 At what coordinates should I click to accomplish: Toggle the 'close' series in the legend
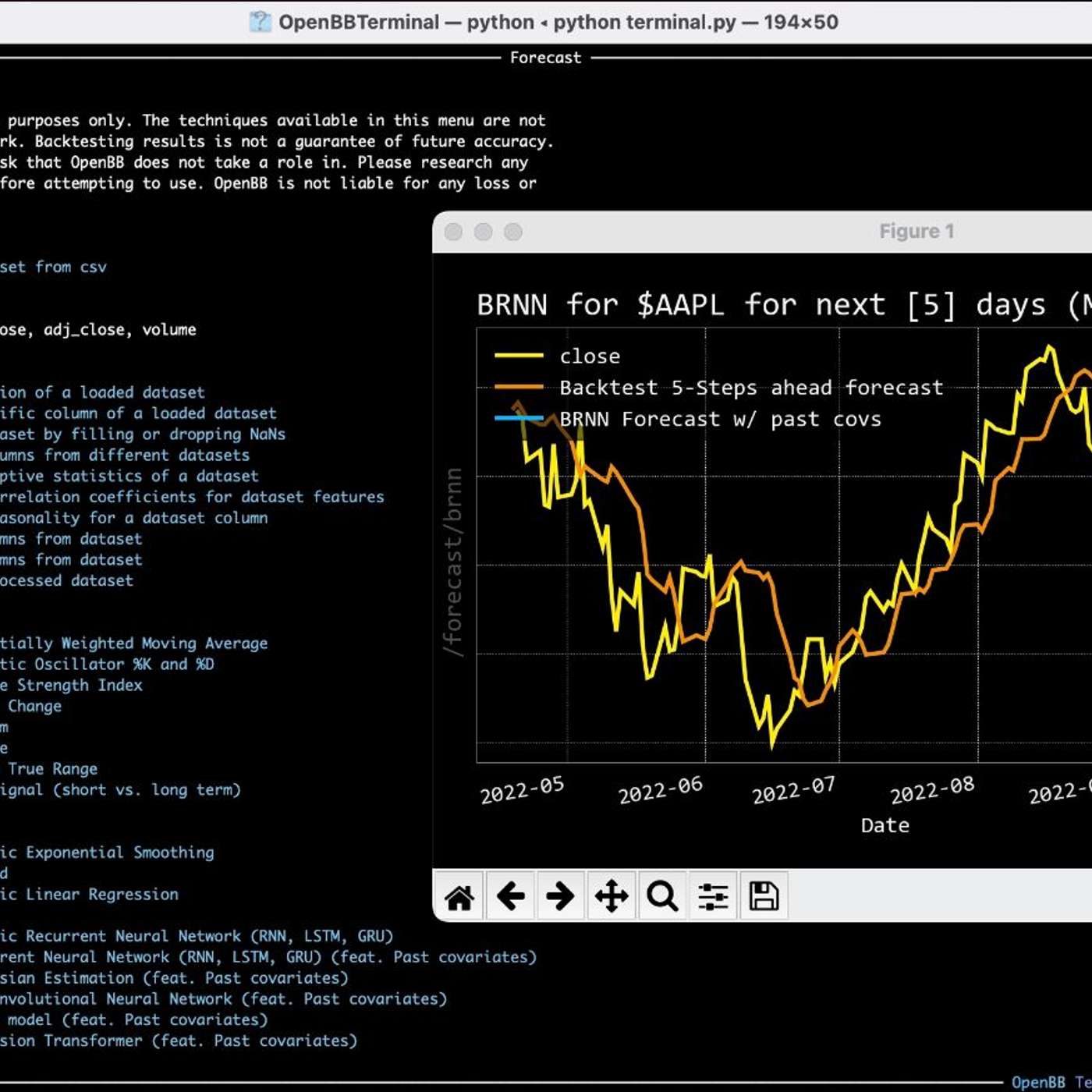tap(590, 356)
